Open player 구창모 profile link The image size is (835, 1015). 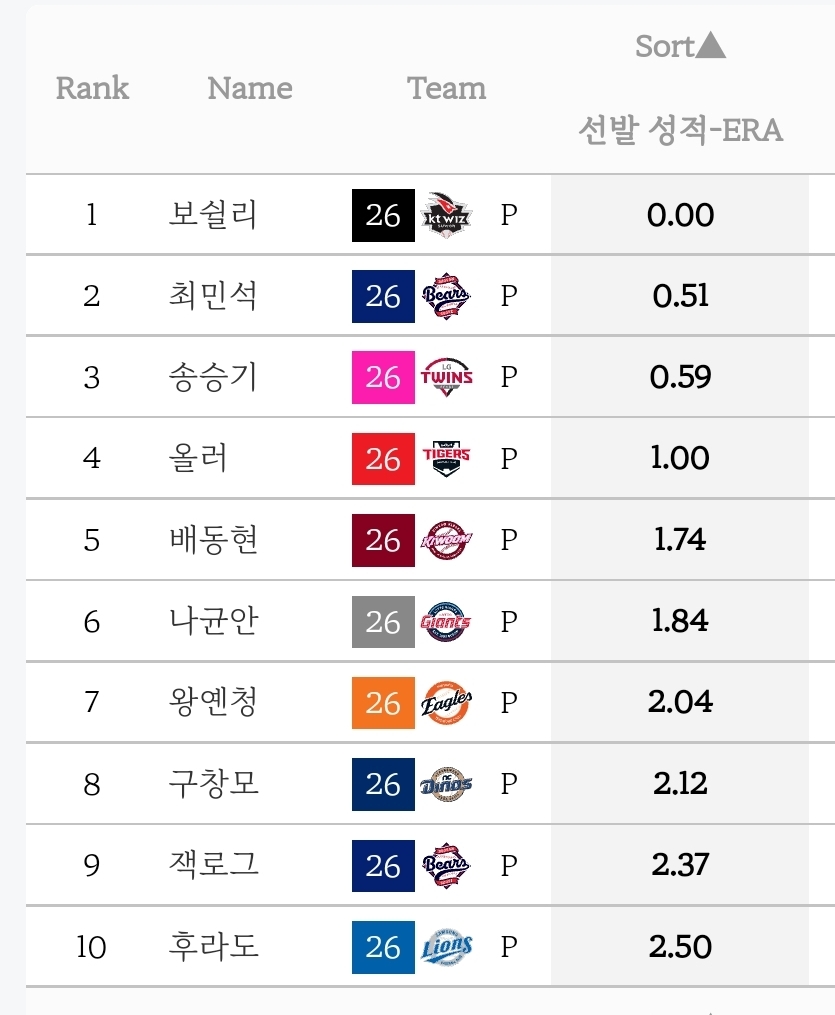(213, 784)
